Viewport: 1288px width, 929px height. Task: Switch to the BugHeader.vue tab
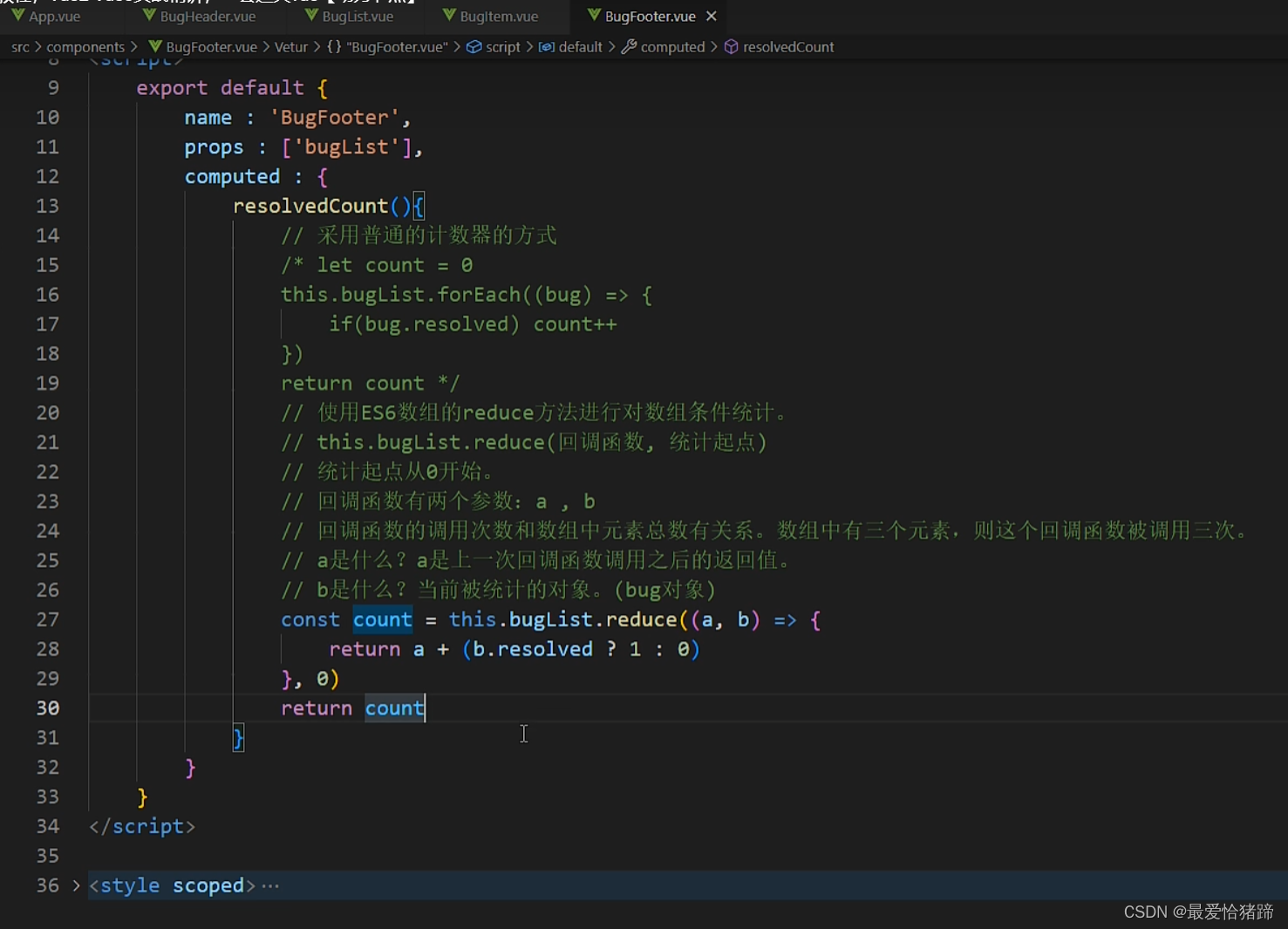pos(208,17)
